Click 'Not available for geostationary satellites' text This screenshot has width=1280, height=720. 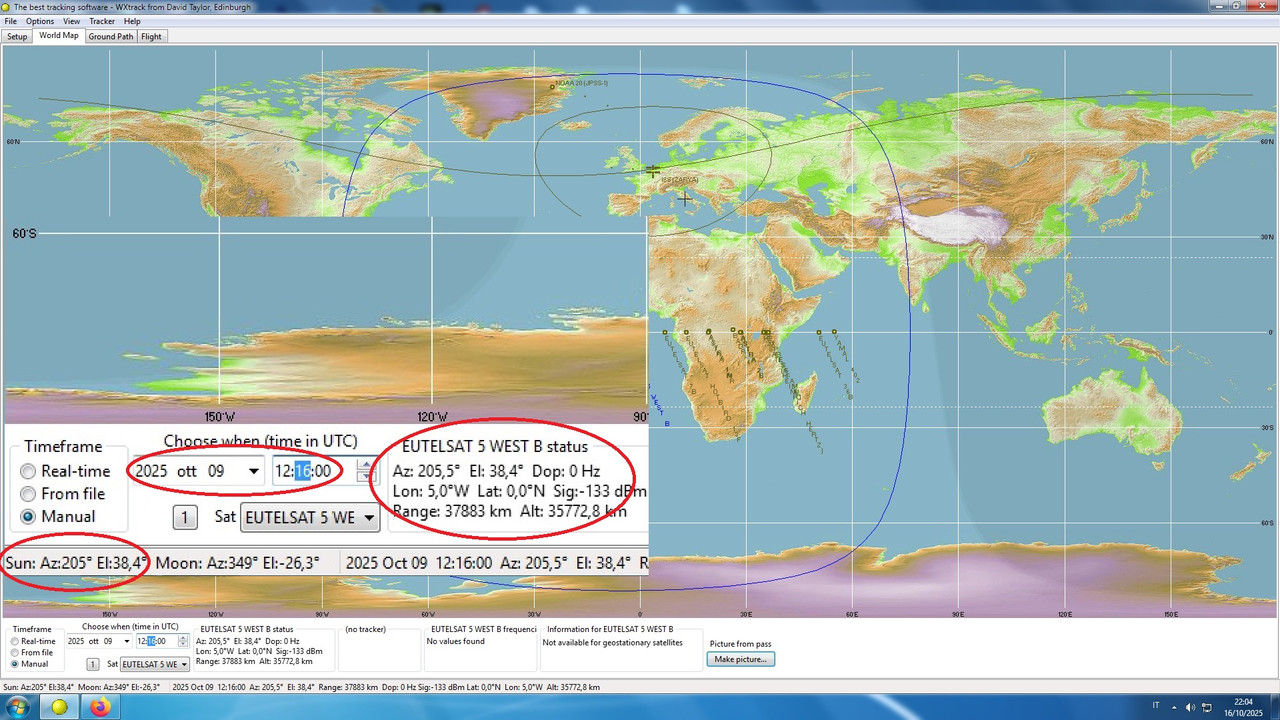[612, 642]
